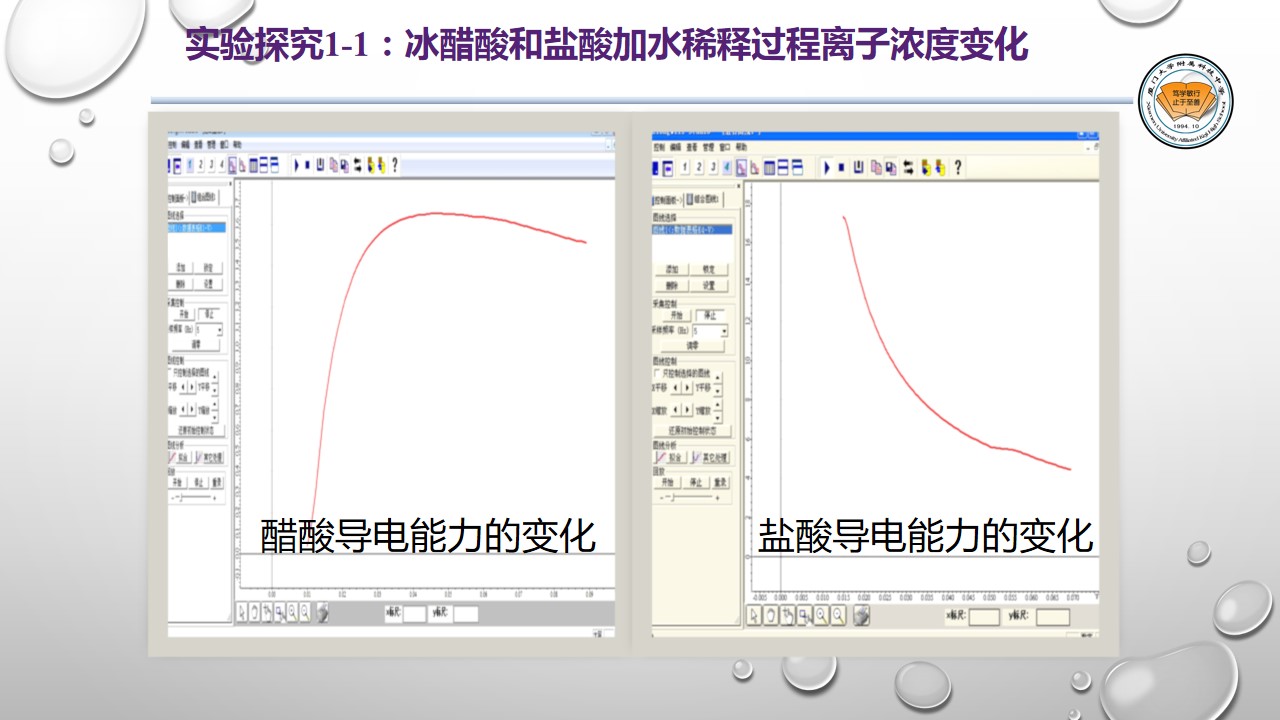The width and height of the screenshot is (1280, 720).
Task: Click the 调零 button in the right window
Action: 693,346
